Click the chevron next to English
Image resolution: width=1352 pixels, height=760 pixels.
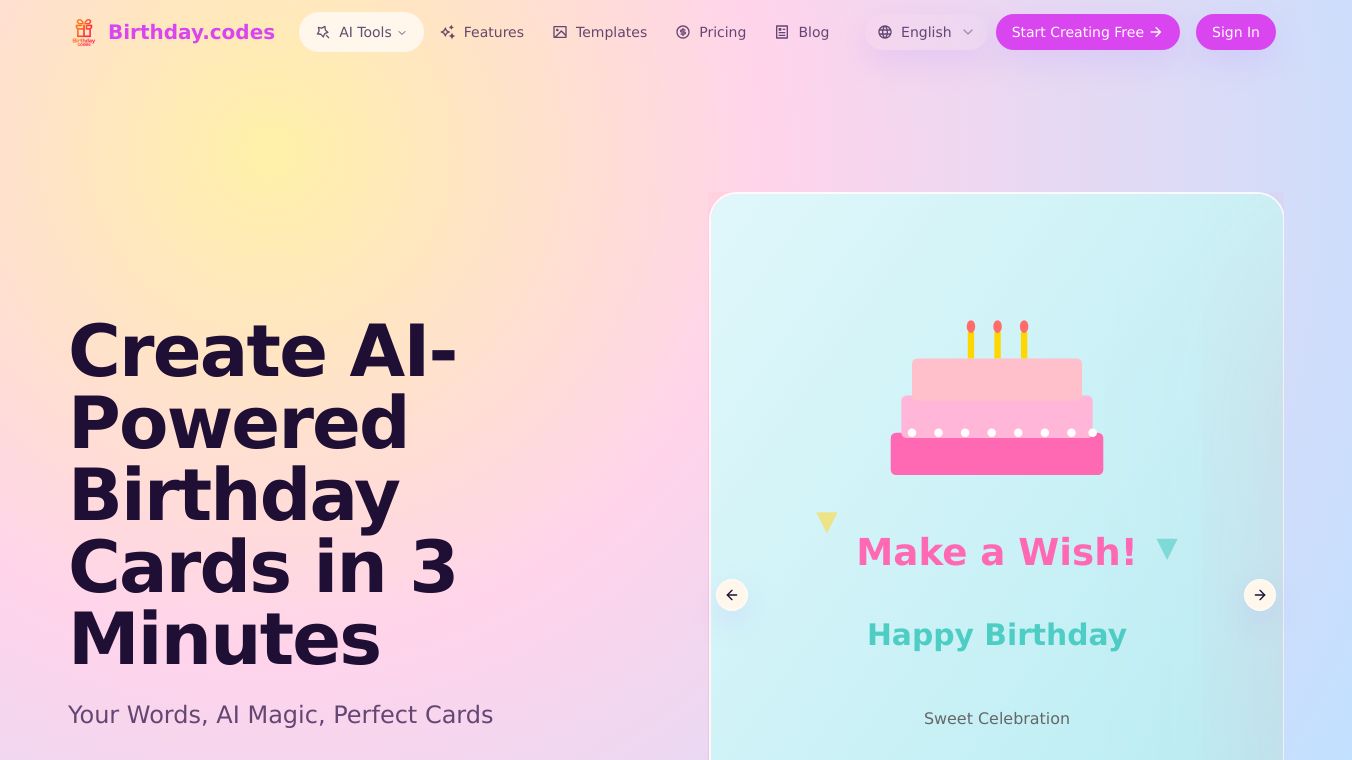(x=968, y=32)
